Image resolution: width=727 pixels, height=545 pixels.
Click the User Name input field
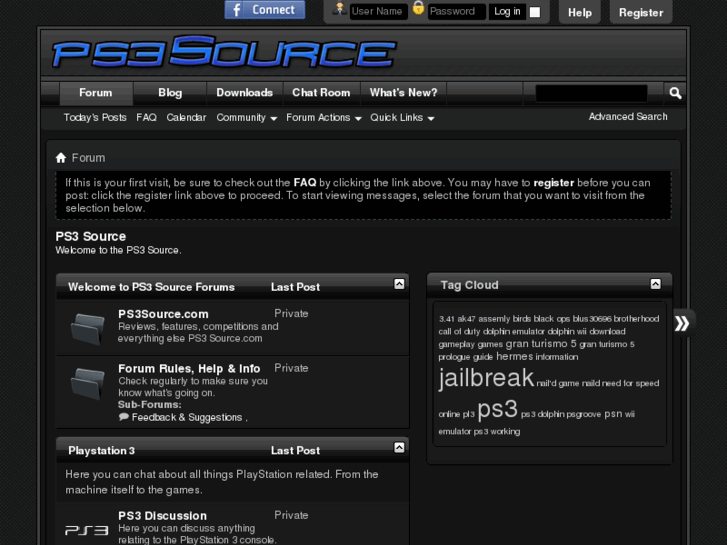click(x=377, y=12)
